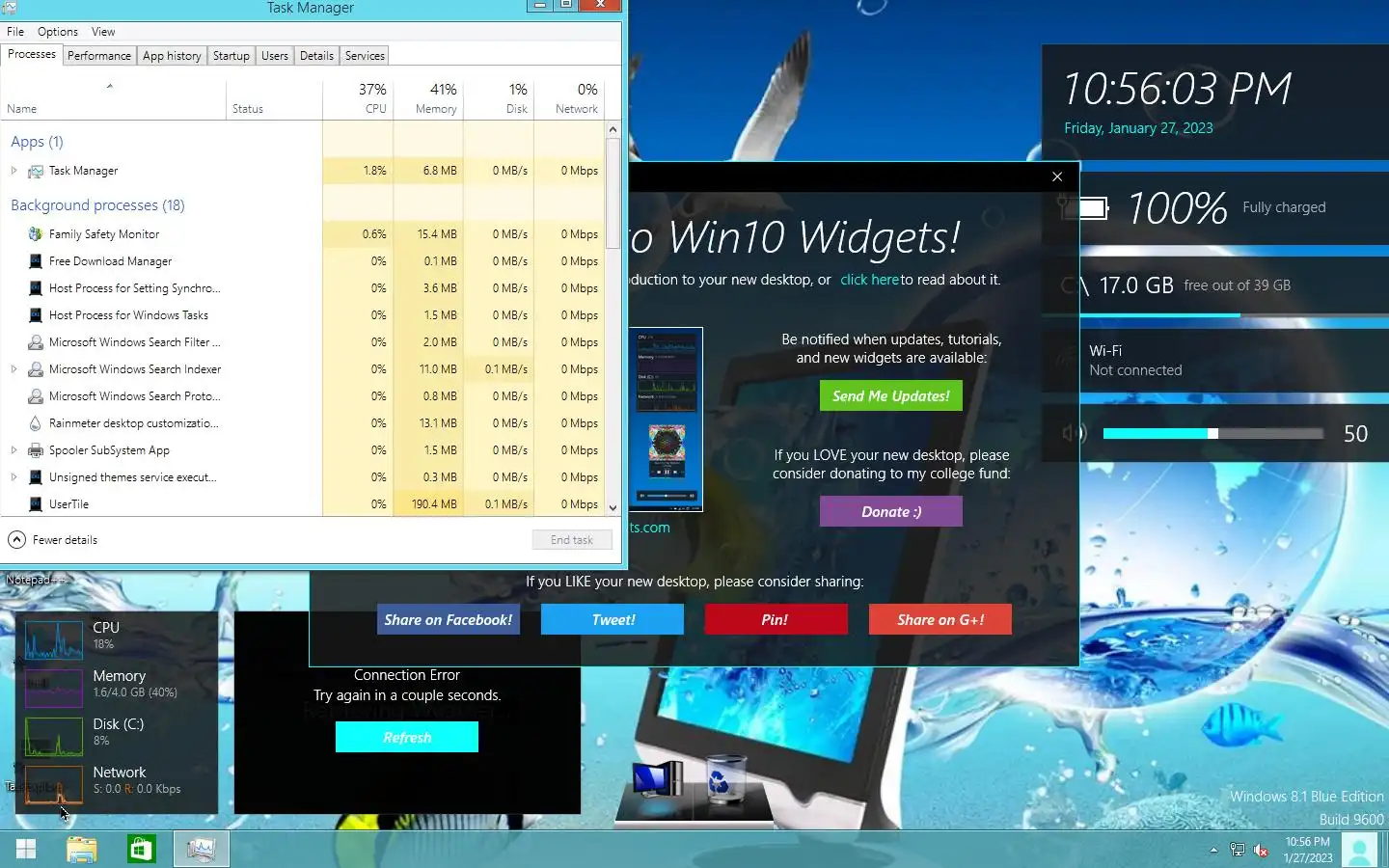This screenshot has height=868, width=1389.
Task: Expand the Spooler SubSystem App row
Action: [x=14, y=450]
